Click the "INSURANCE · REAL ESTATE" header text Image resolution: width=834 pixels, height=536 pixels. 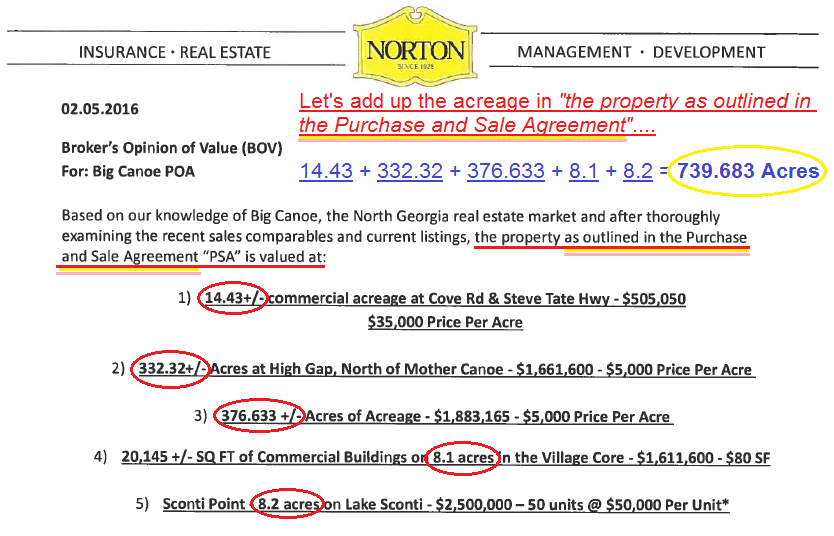click(175, 52)
